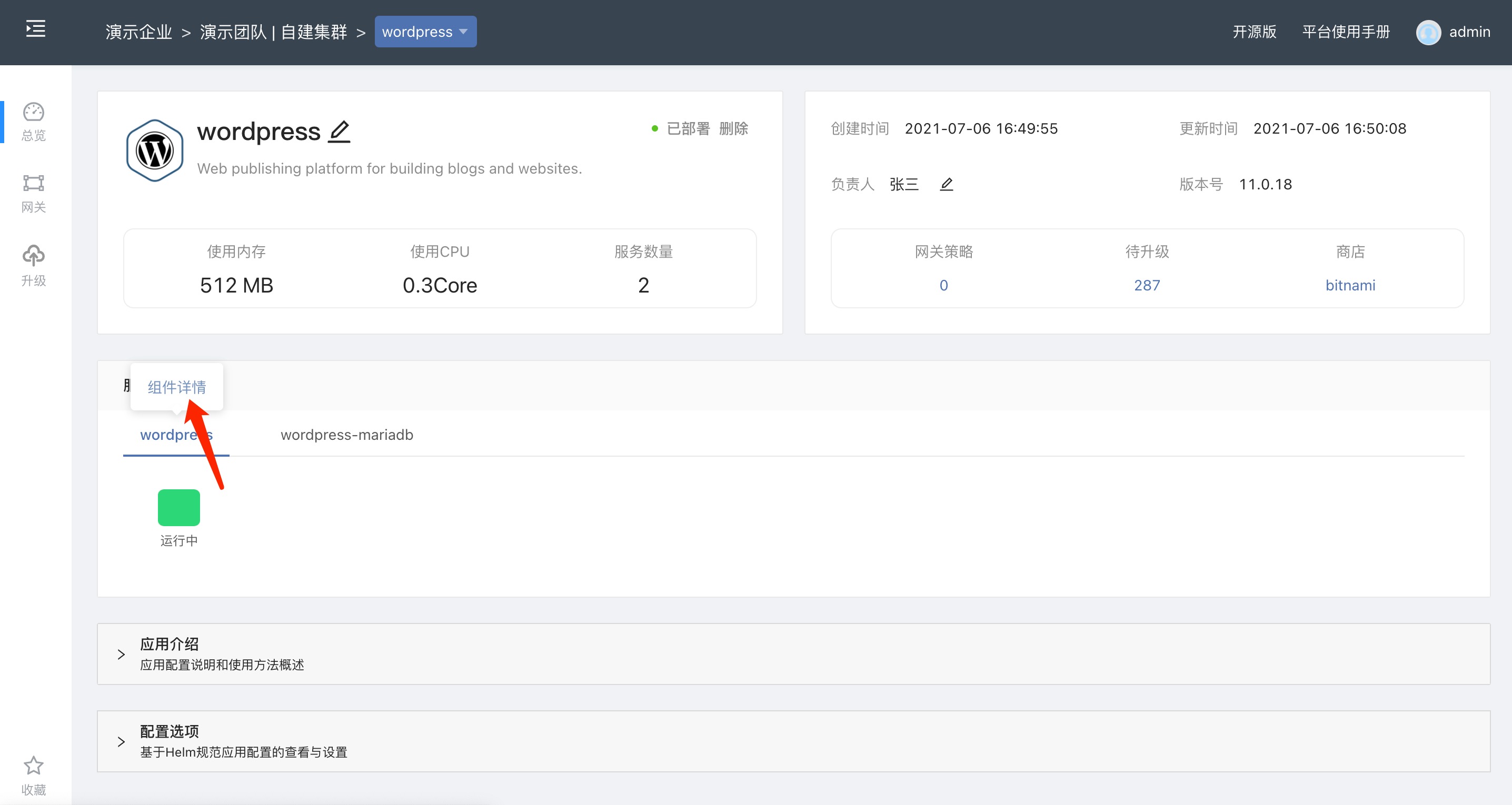The height and width of the screenshot is (805, 1512).
Task: Open the 待升级 count link 287
Action: point(1146,285)
